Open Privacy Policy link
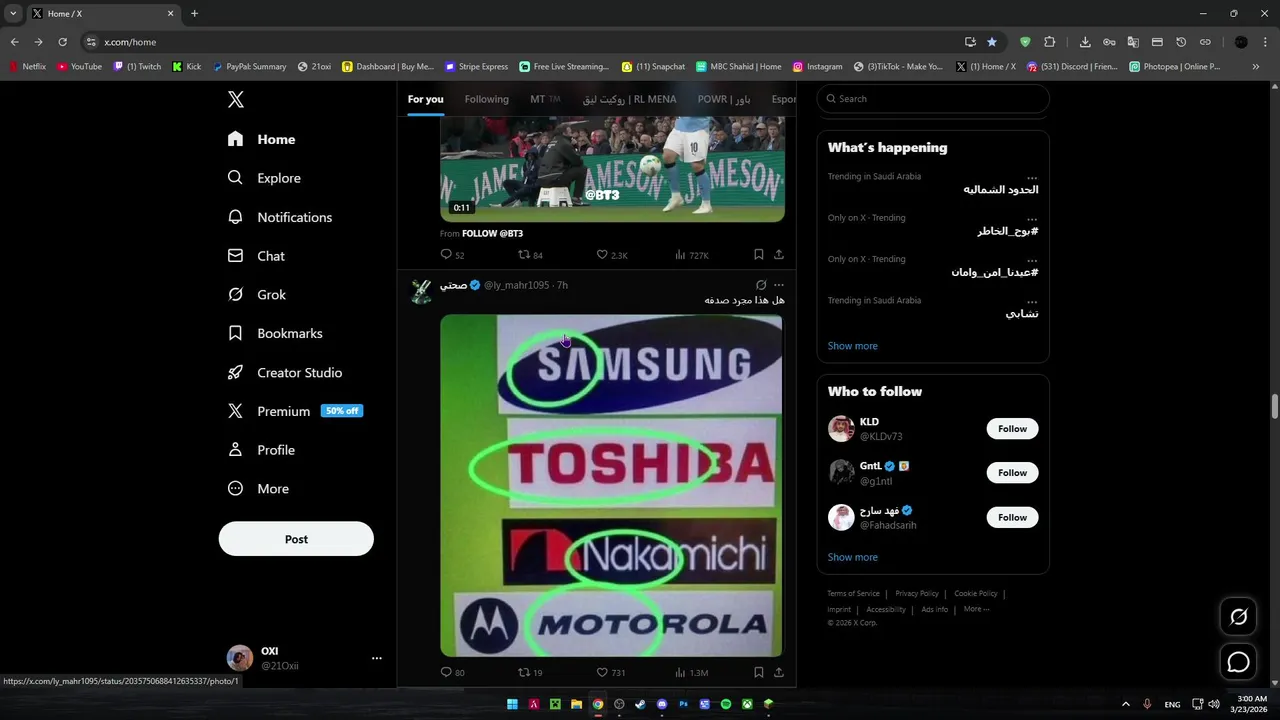Screen dimensions: 1280x720 point(917,594)
